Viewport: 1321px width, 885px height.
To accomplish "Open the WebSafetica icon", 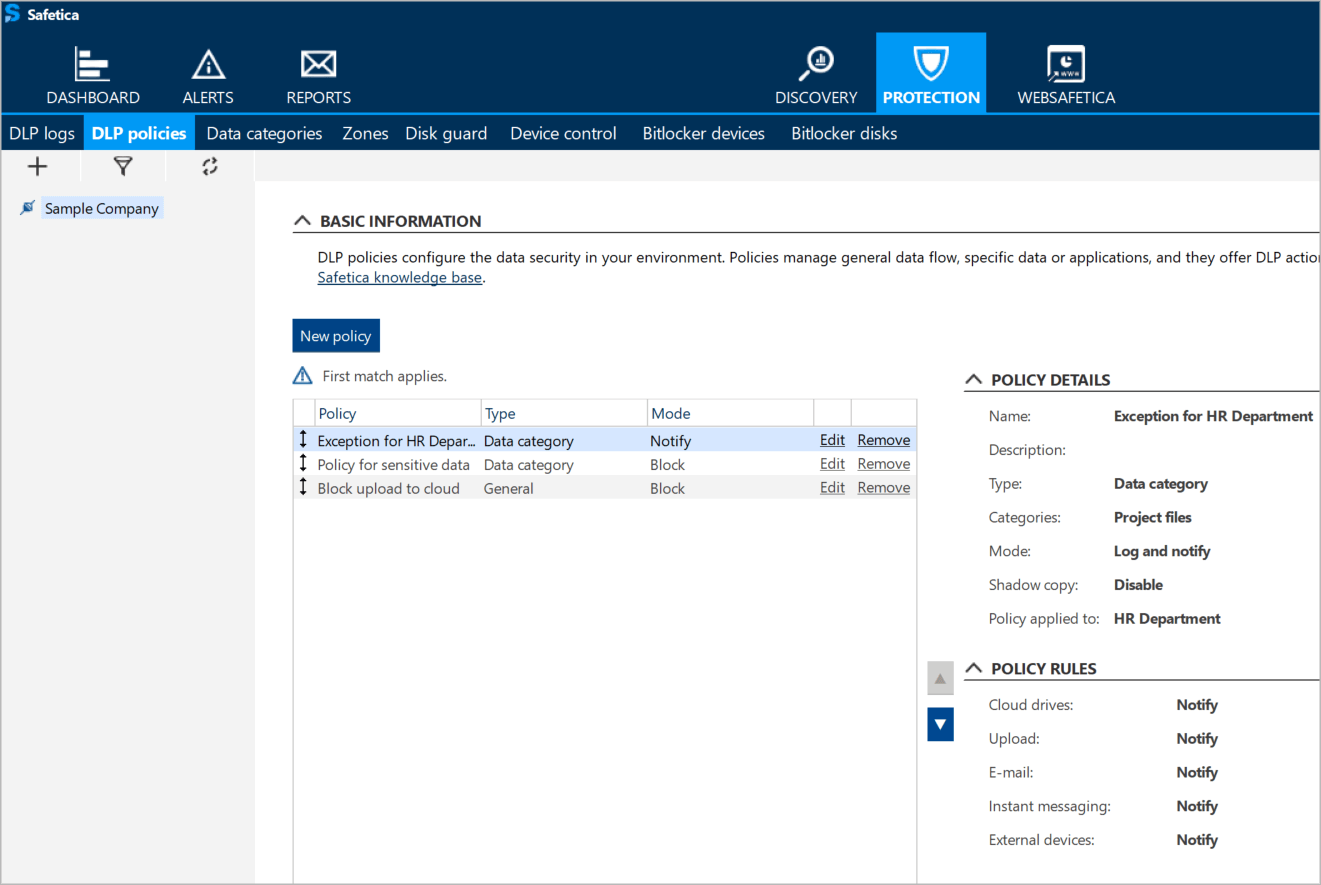I will (x=1065, y=66).
